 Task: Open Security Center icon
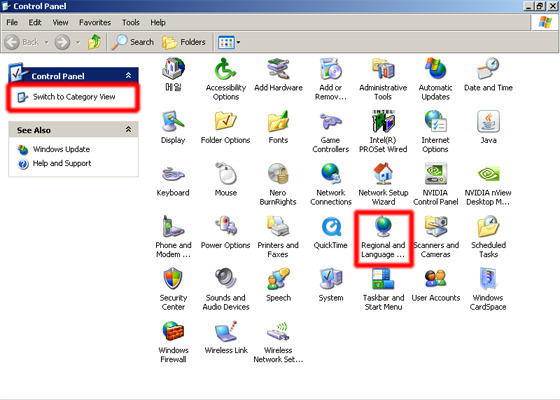point(173,289)
